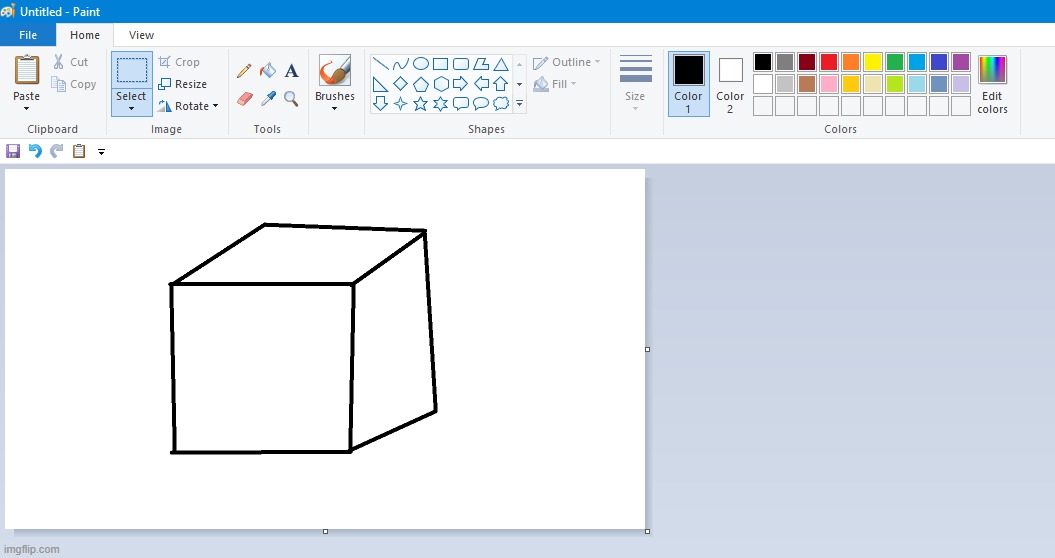The width and height of the screenshot is (1055, 558).
Task: Expand the Shapes gallery More arrow
Action: tap(519, 104)
